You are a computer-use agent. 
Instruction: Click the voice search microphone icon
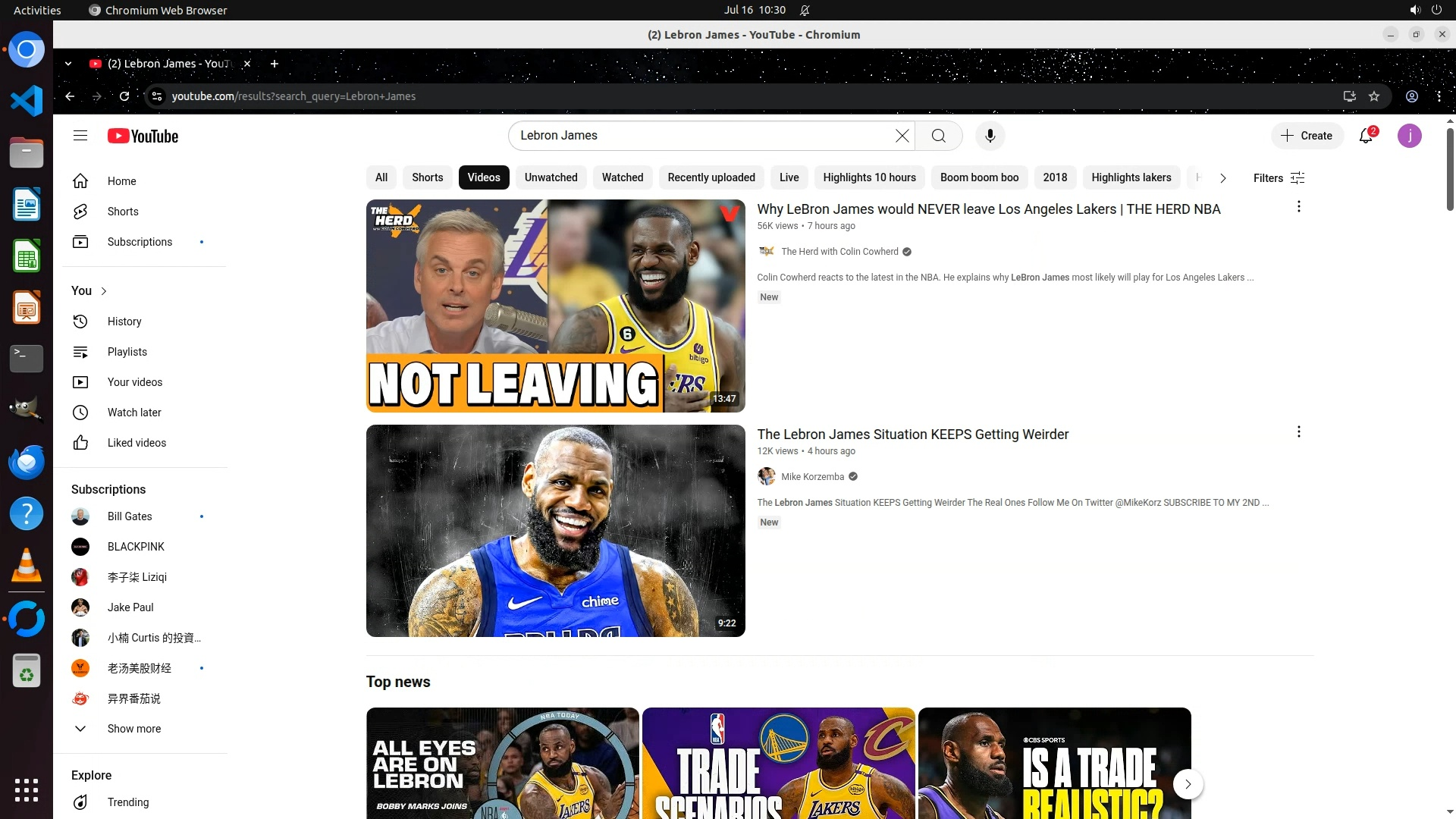coord(990,136)
